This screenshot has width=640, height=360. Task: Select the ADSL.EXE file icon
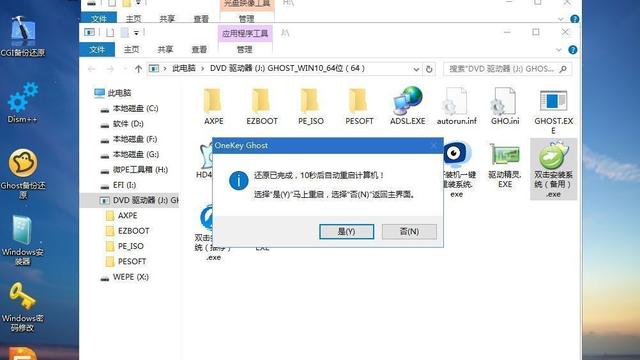[407, 106]
